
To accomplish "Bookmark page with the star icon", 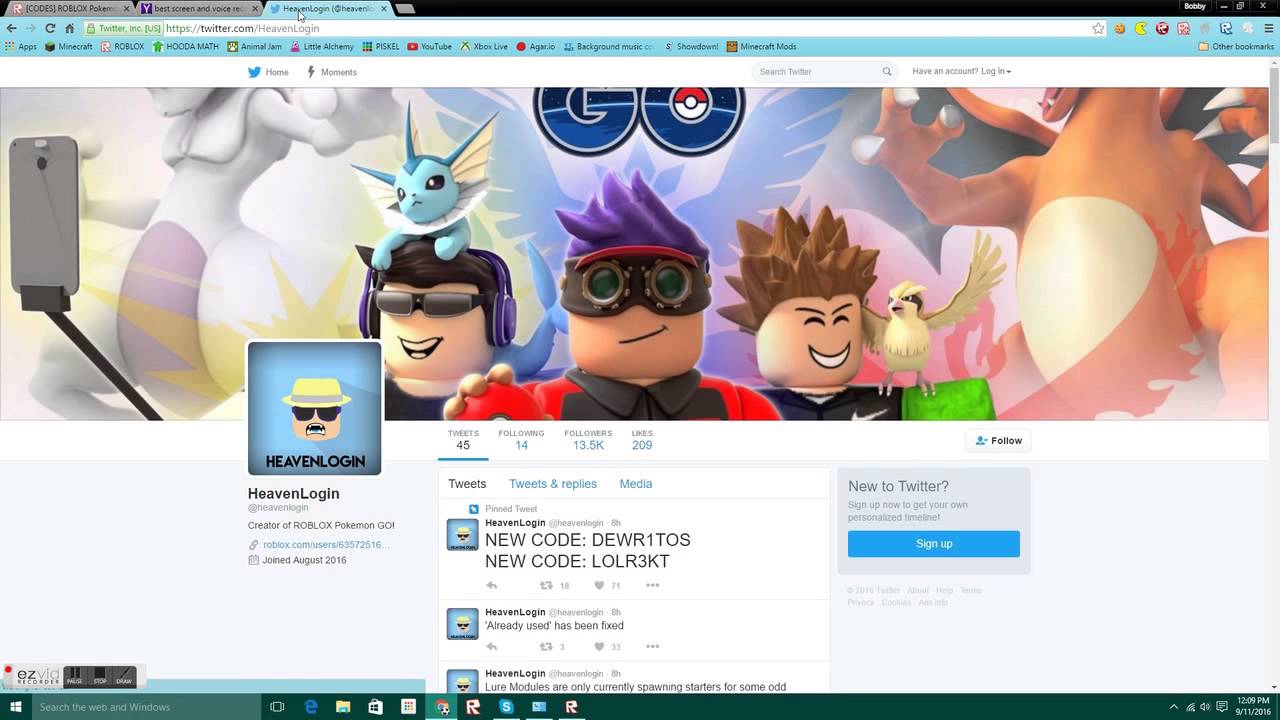I will point(1098,28).
